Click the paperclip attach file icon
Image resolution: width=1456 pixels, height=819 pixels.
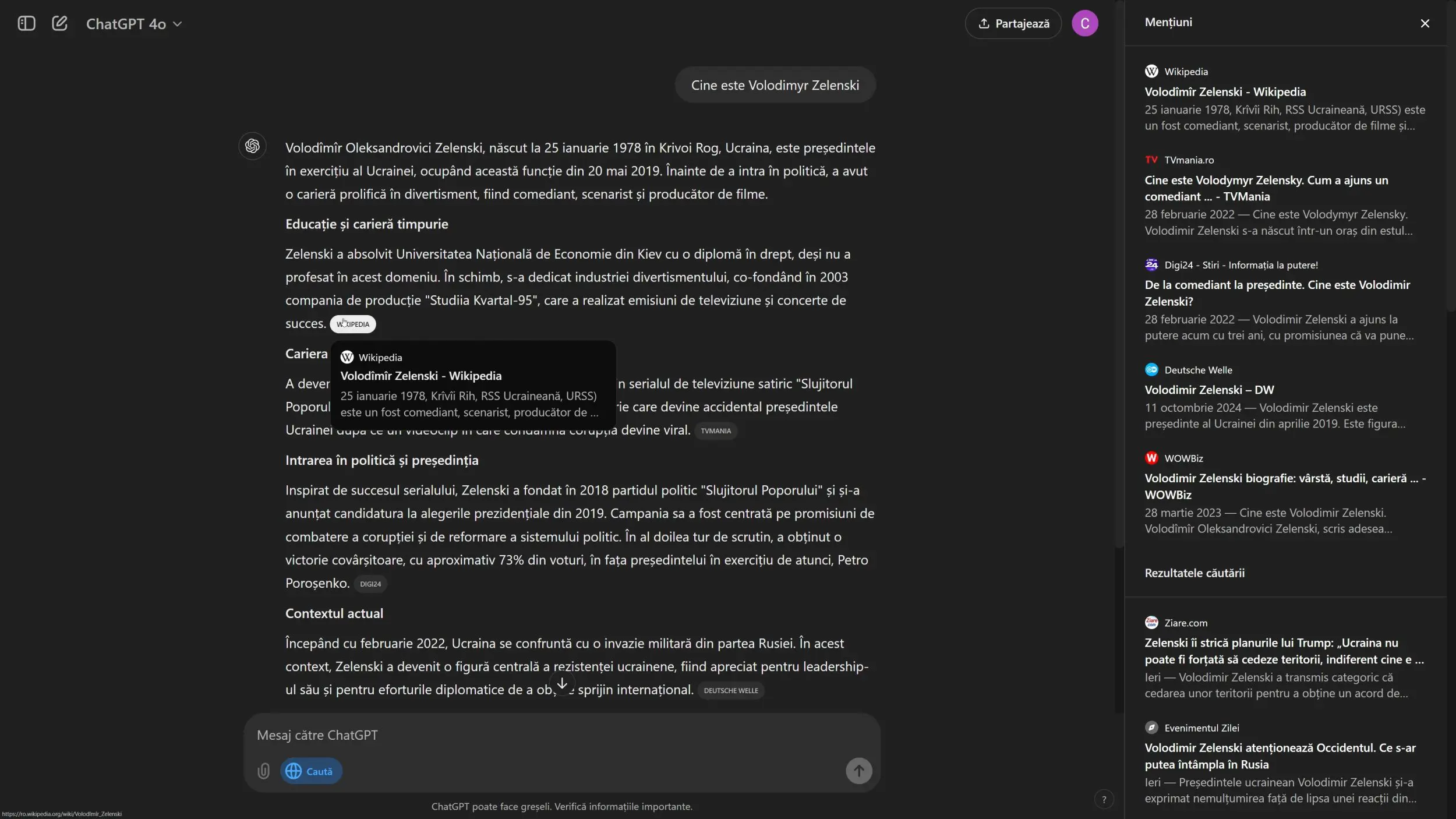[263, 771]
